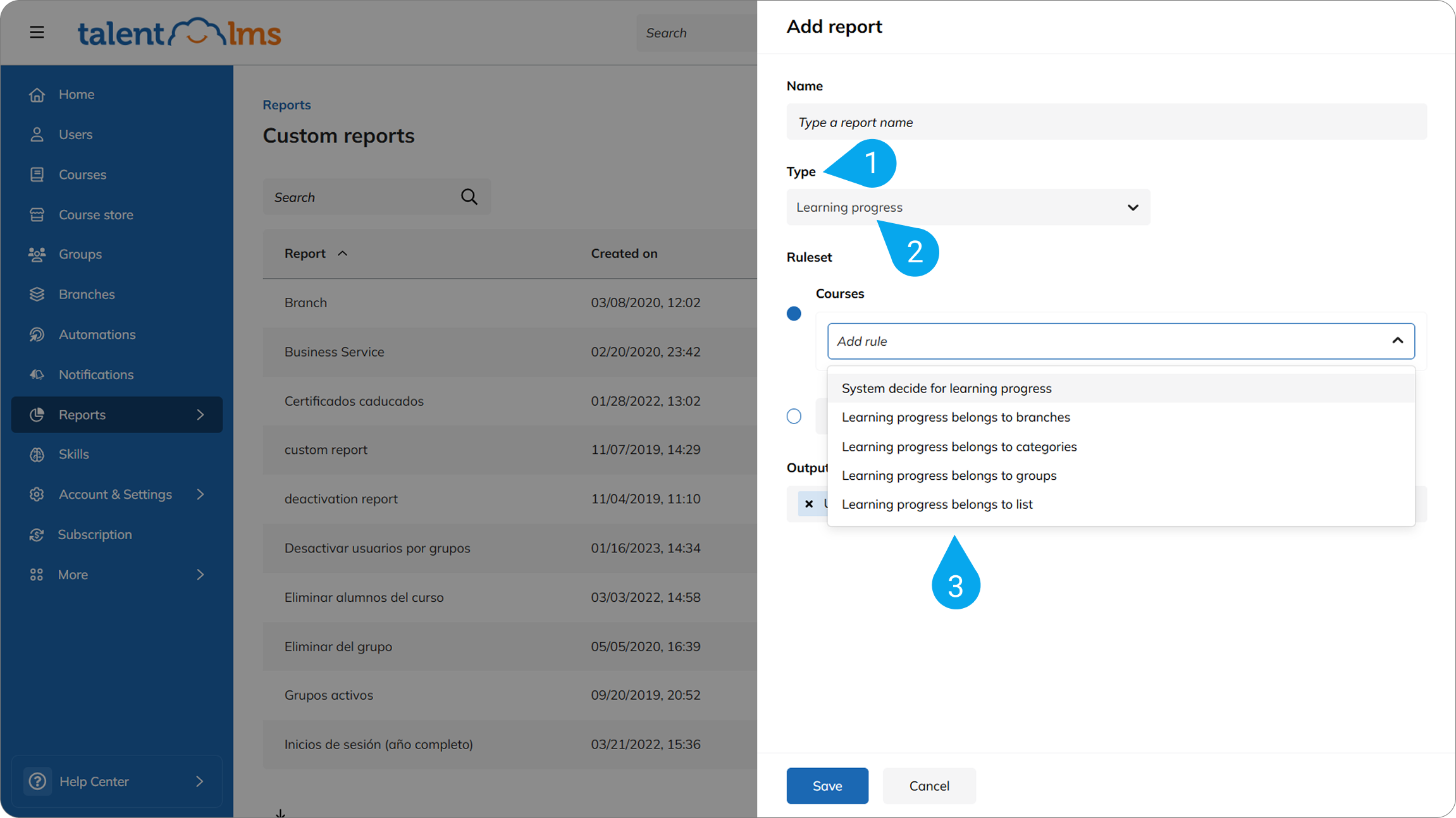Click the top header Search box
Image resolution: width=1456 pixels, height=818 pixels.
tap(696, 33)
